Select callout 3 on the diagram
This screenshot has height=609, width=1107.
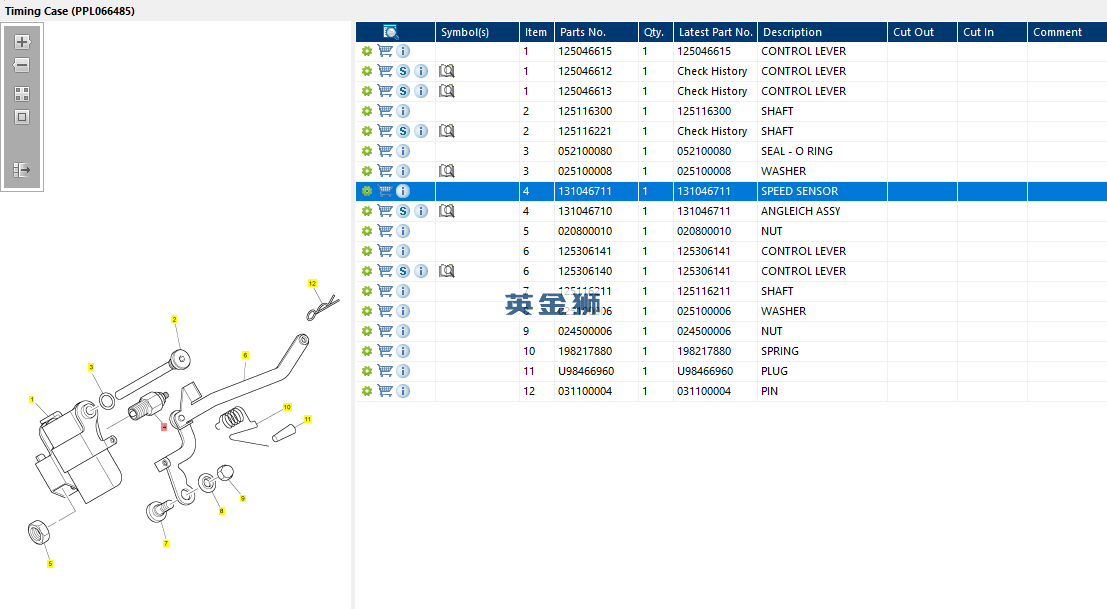(x=91, y=367)
